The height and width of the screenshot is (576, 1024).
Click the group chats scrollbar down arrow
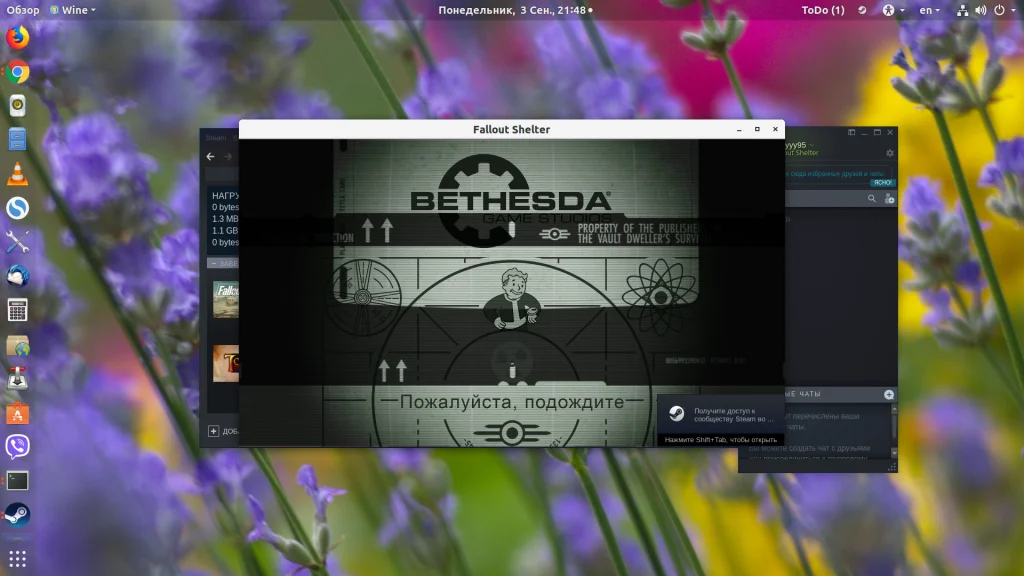894,453
